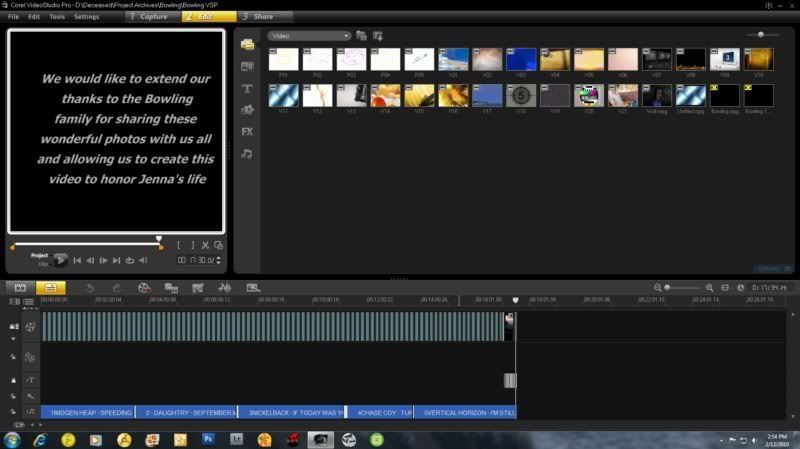Viewport: 800px width, 449px height.
Task: Click the Undo arrow in timeline toolbar
Action: [x=89, y=288]
